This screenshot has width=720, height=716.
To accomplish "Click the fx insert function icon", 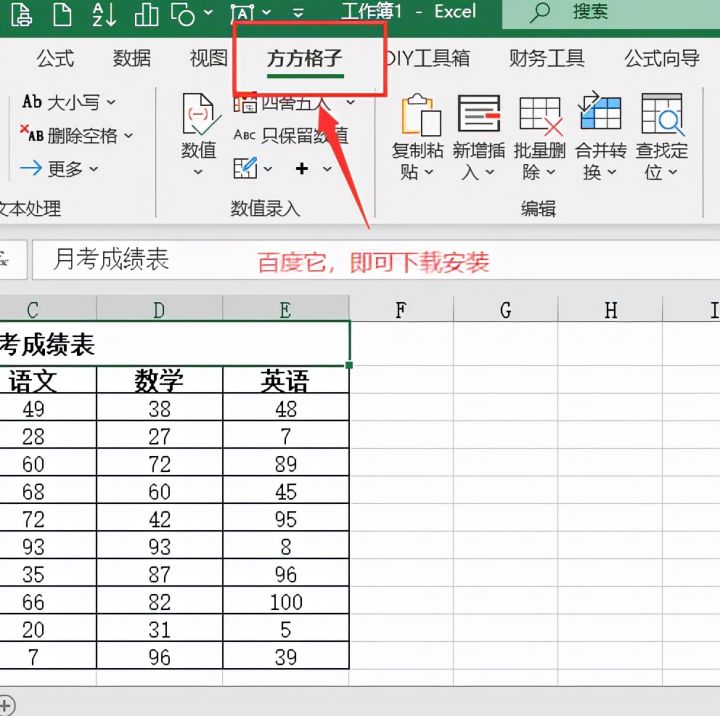I will 5,259.
